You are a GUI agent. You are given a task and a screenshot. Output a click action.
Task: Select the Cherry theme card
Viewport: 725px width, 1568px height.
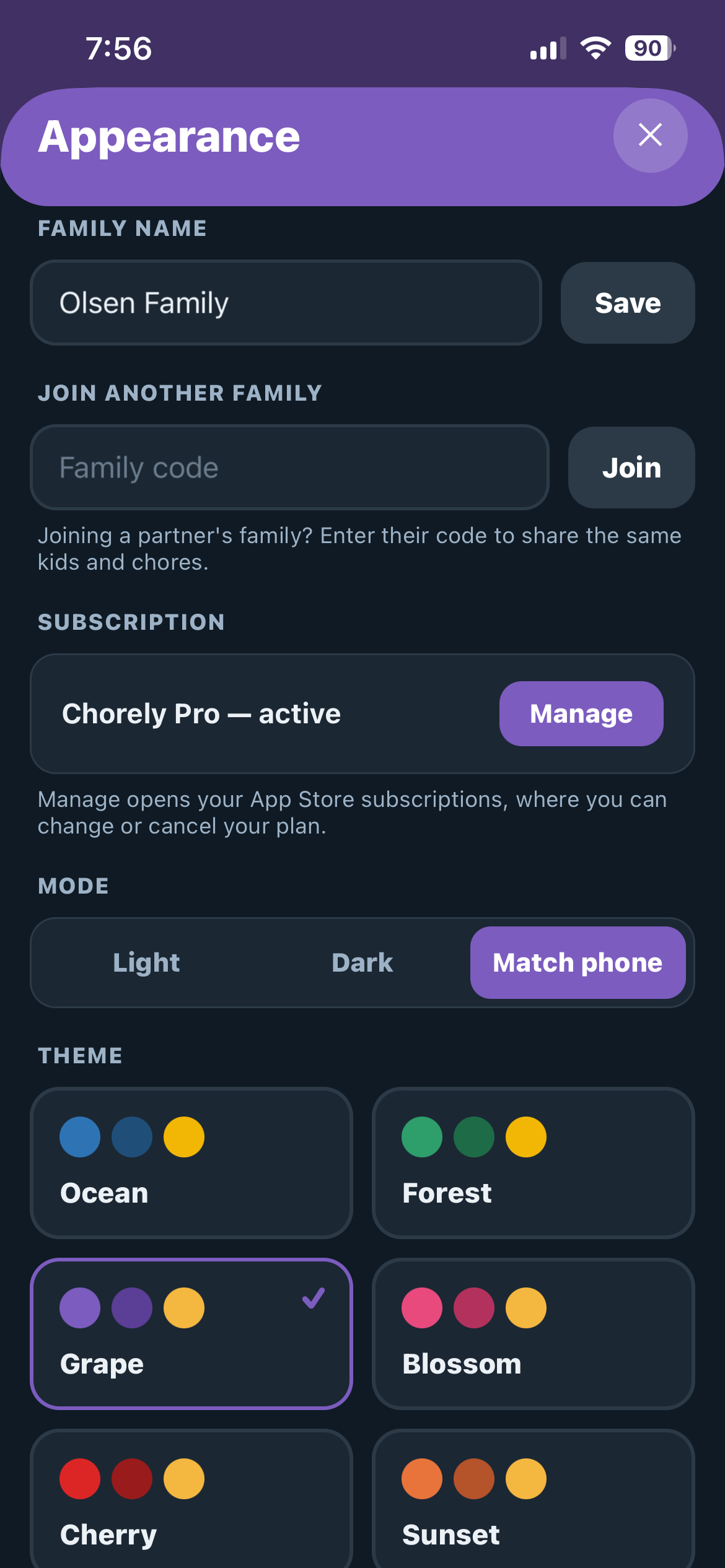pyautogui.click(x=191, y=1499)
